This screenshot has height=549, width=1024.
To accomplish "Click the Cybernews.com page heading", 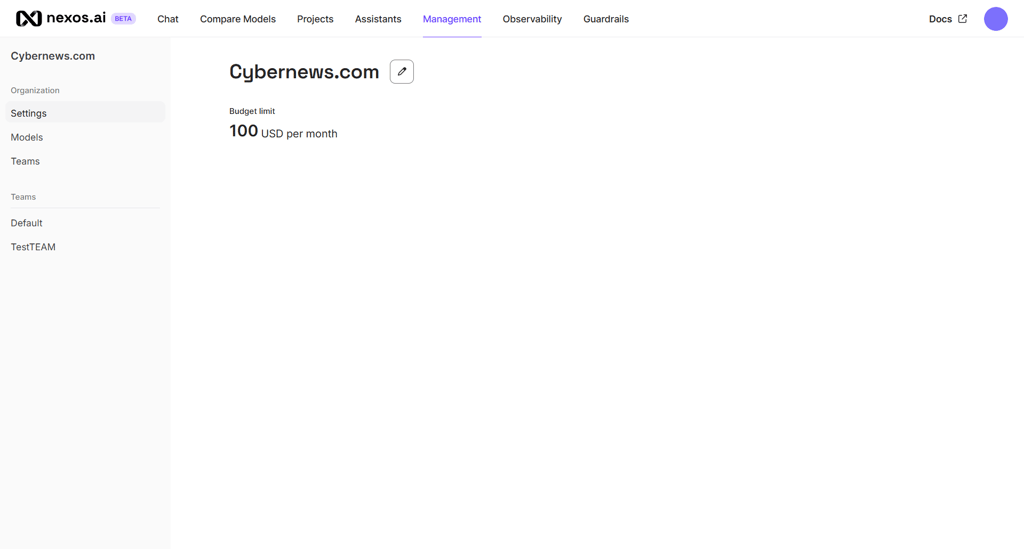I will tap(304, 72).
